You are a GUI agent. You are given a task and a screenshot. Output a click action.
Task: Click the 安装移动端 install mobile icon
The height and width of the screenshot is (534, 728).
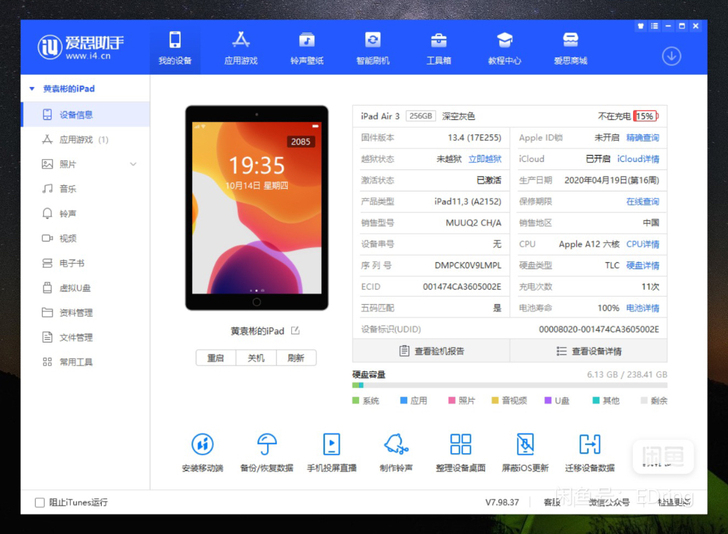pos(202,444)
